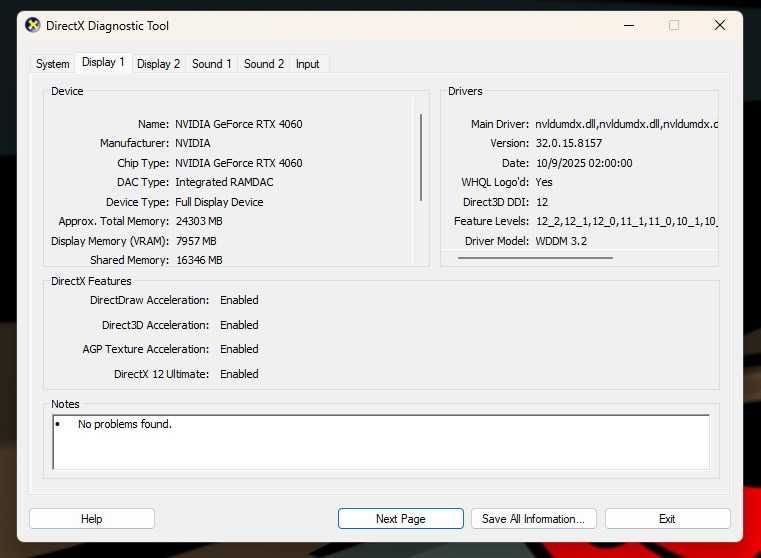761x558 pixels.
Task: Select the Display 1 tab
Action: click(x=103, y=63)
